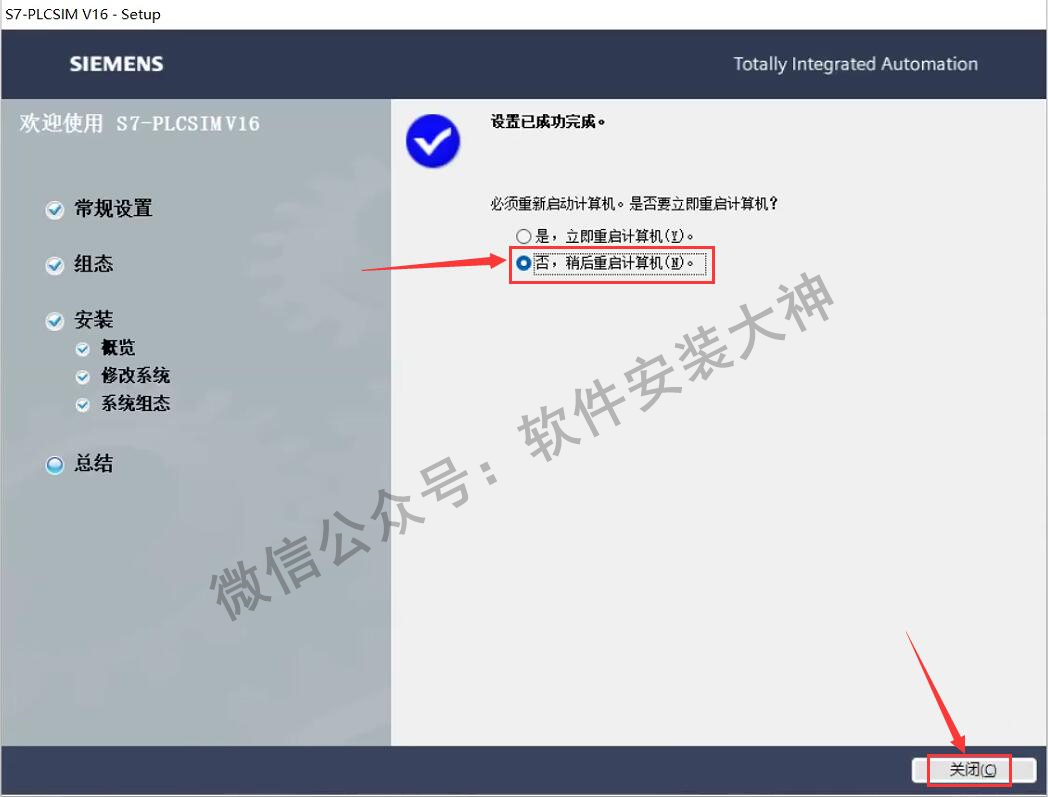The image size is (1048, 797).
Task: Select 是，立即重启计算机 radio button
Action: pos(523,236)
